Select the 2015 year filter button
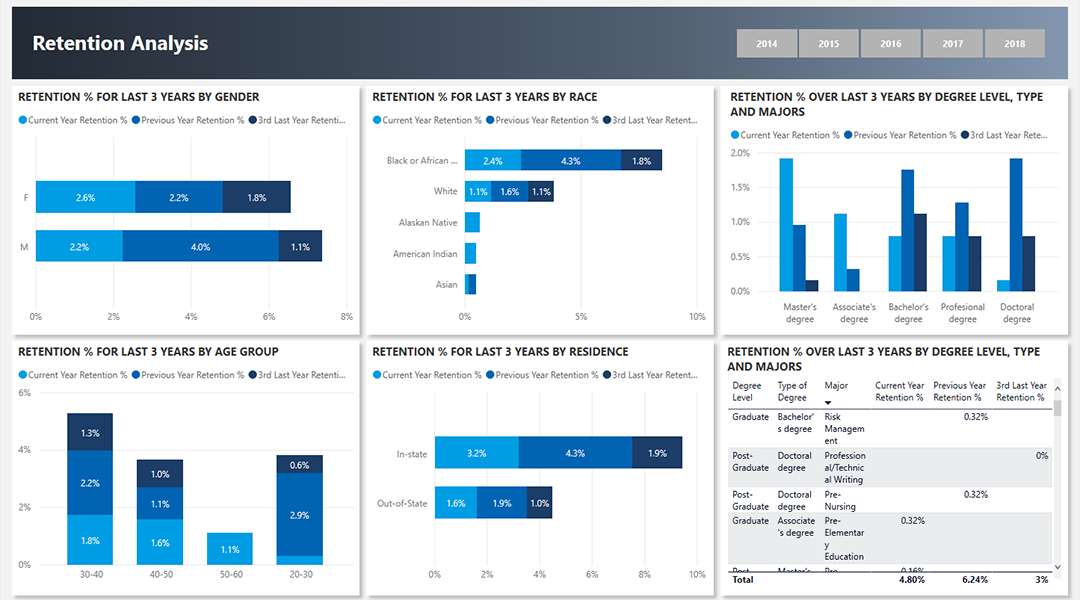Viewport: 1080px width, 600px height. click(829, 43)
